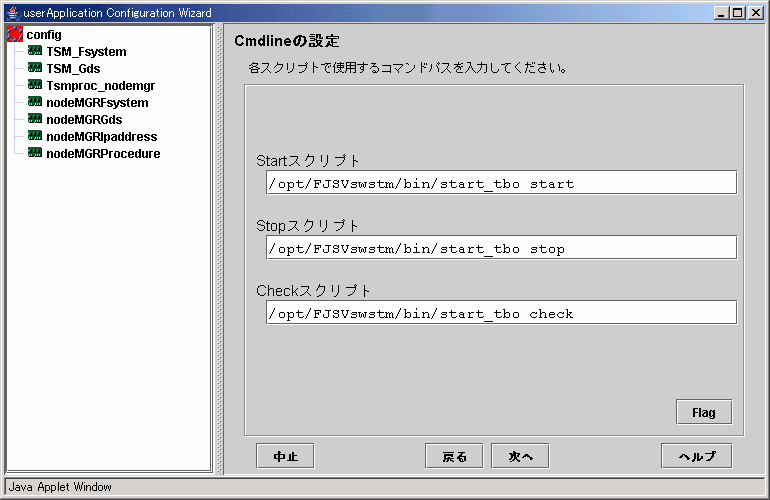This screenshot has width=770, height=500.
Task: Click the Stop script command field
Action: tap(501, 248)
